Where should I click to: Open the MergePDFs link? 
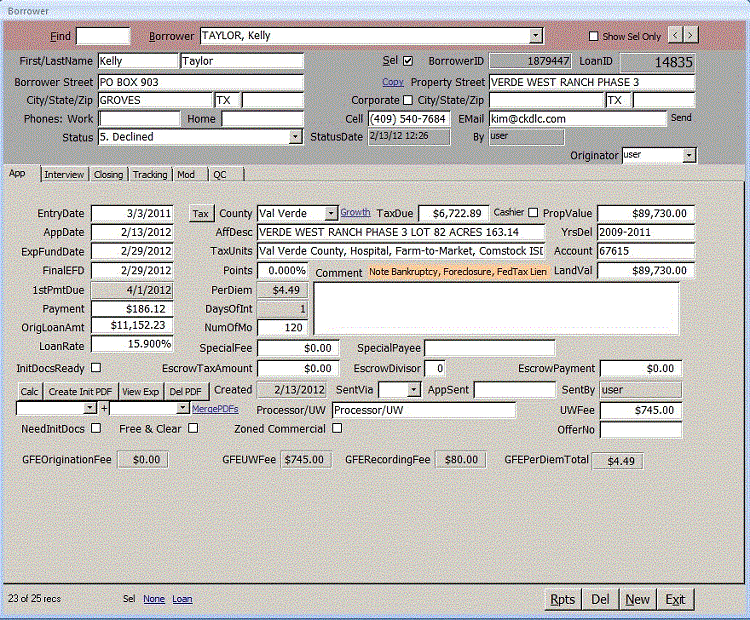[215, 408]
